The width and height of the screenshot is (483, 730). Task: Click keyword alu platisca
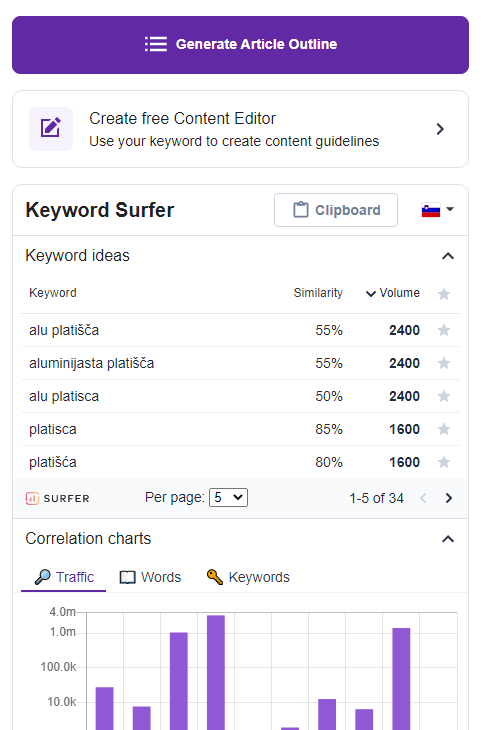coord(64,396)
